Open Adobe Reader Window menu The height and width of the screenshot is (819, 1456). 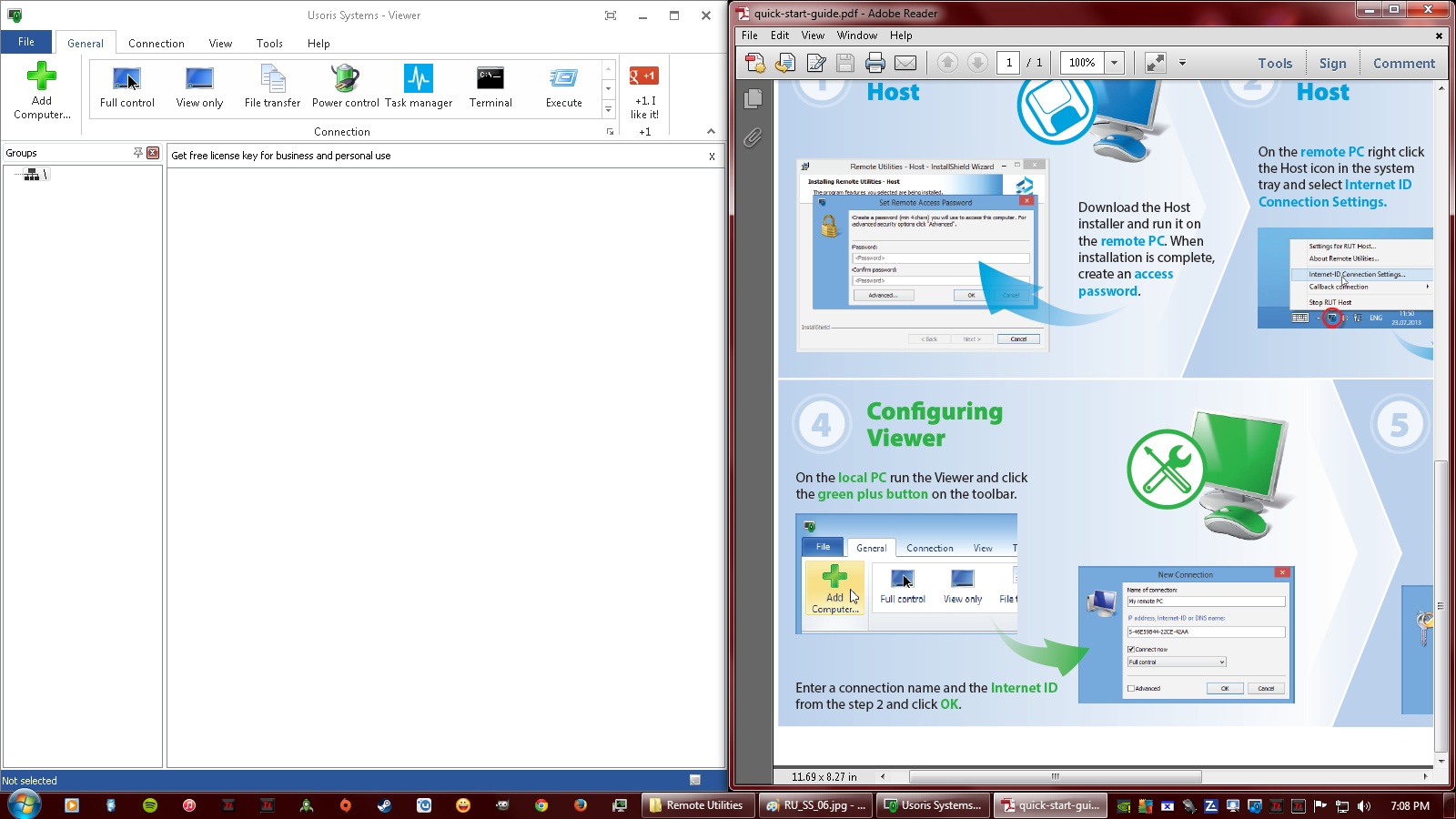pos(857,35)
